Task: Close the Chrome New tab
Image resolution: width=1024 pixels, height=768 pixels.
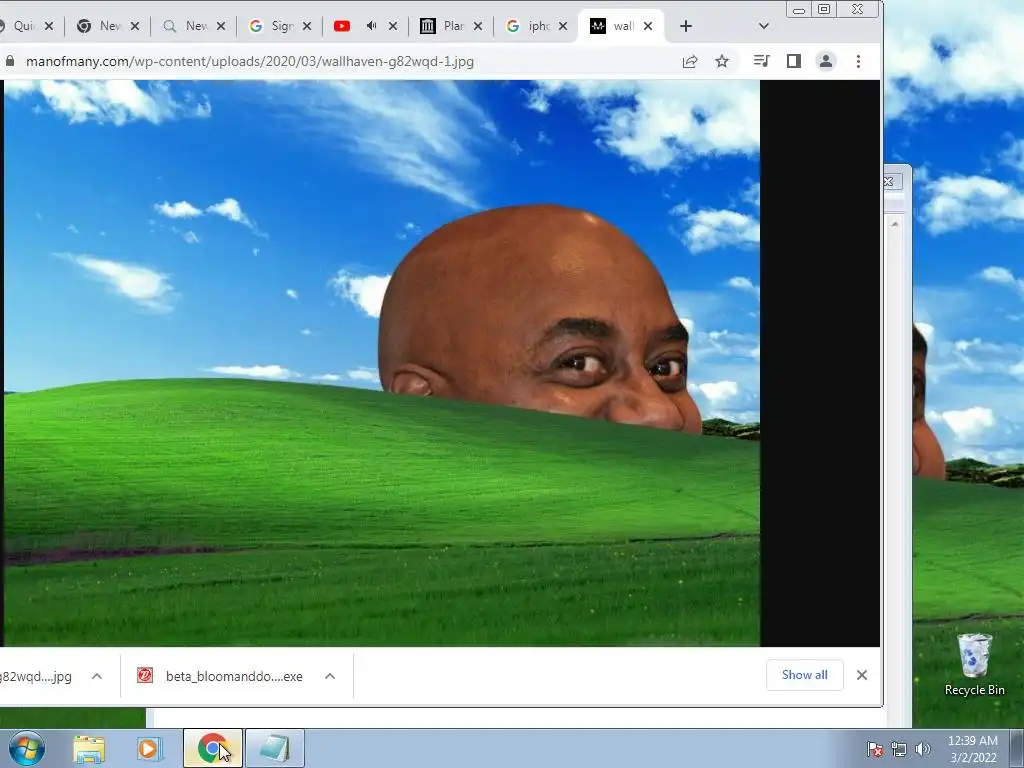Action: tap(135, 26)
